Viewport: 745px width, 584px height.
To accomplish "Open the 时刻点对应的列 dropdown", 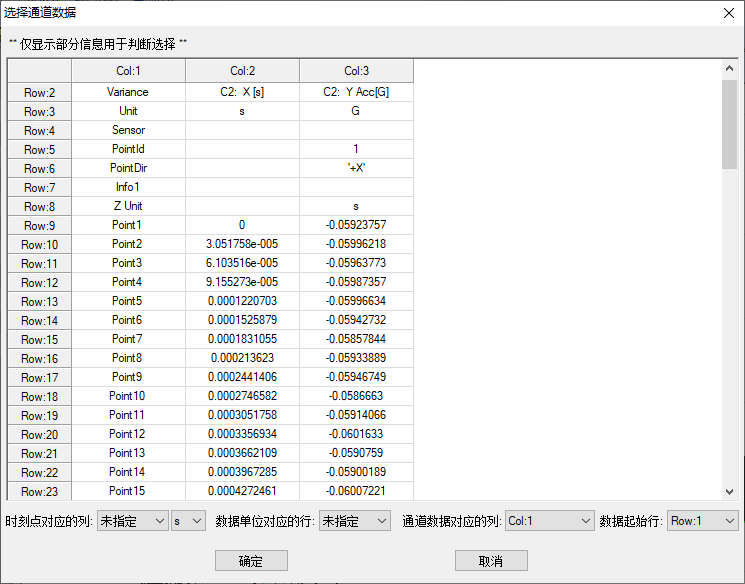I will click(133, 521).
